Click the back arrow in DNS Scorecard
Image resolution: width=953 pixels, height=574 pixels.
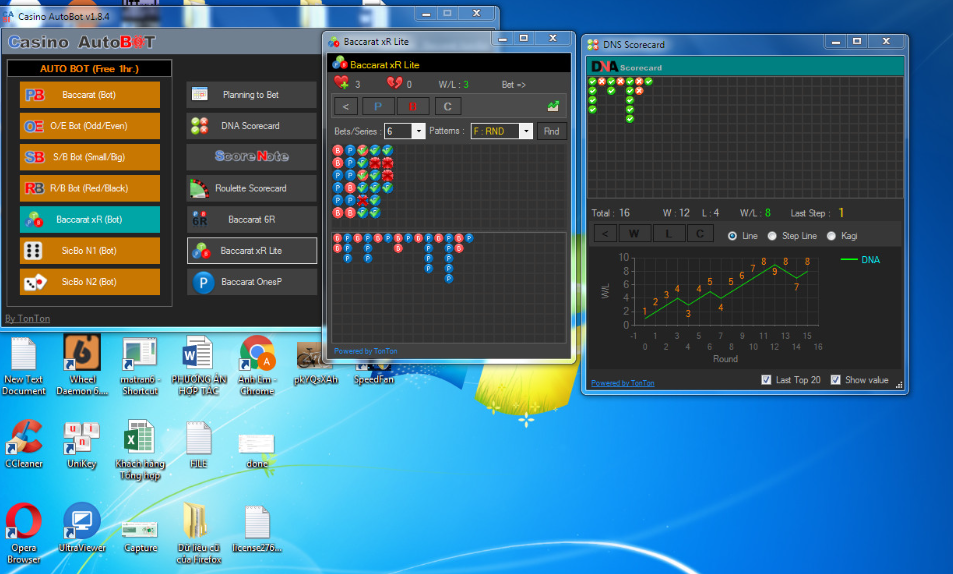[605, 233]
